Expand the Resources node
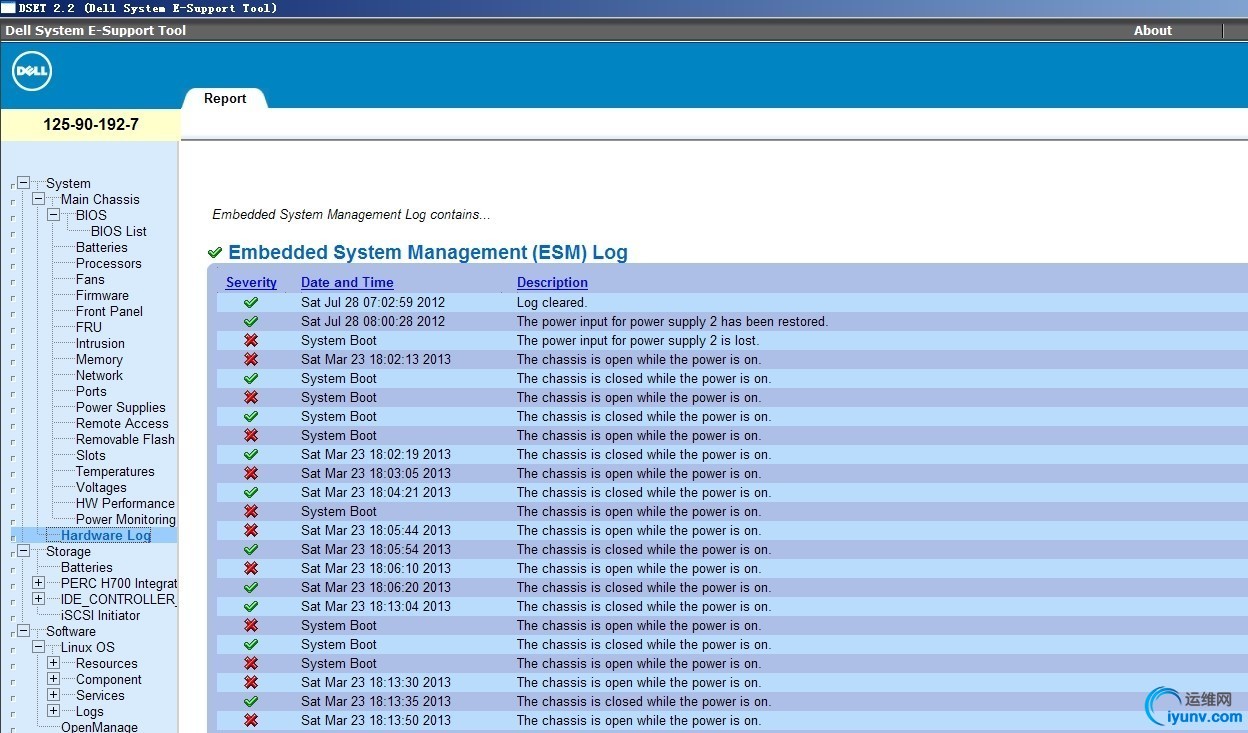Screen dimensions: 1248x733 point(53,663)
